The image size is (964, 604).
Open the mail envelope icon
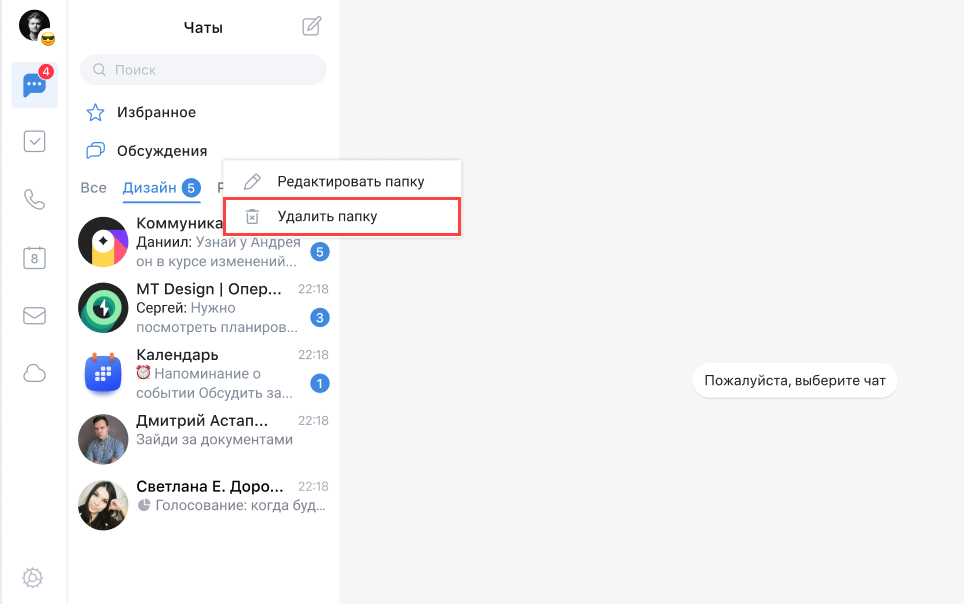pos(34,316)
